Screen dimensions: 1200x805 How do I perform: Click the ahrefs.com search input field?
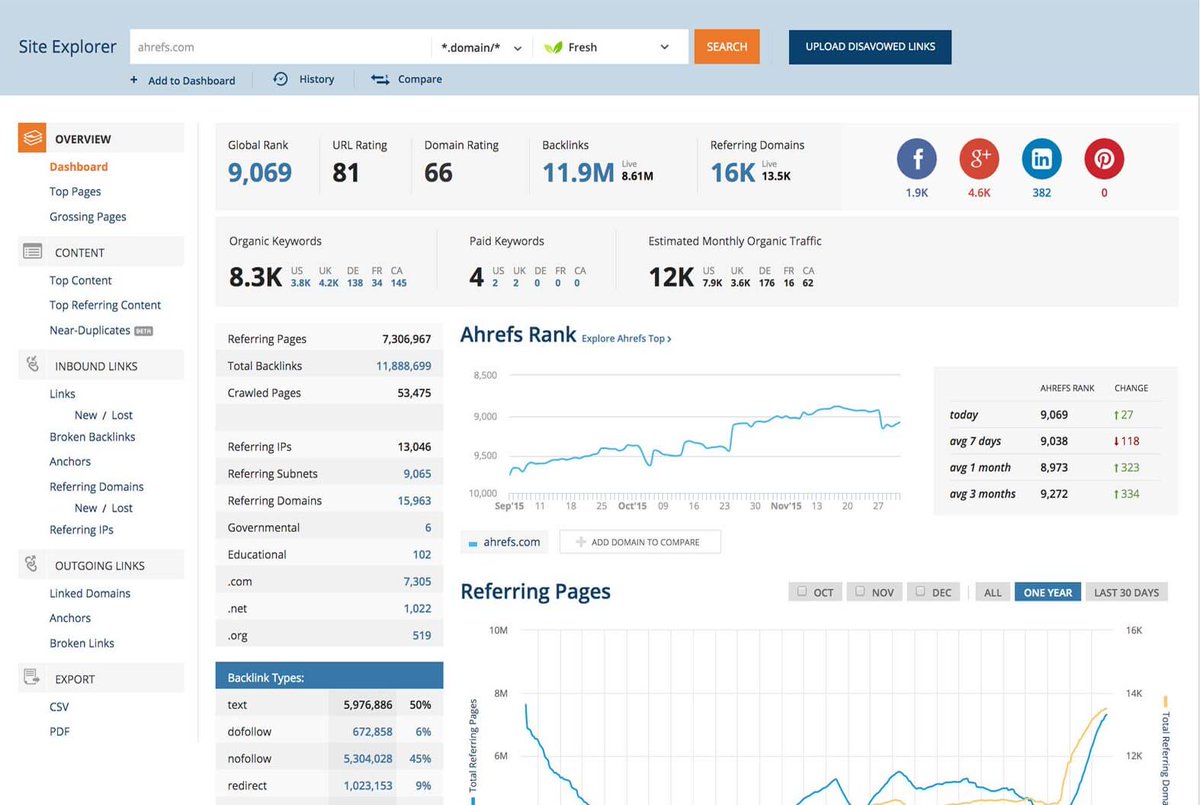click(x=281, y=47)
